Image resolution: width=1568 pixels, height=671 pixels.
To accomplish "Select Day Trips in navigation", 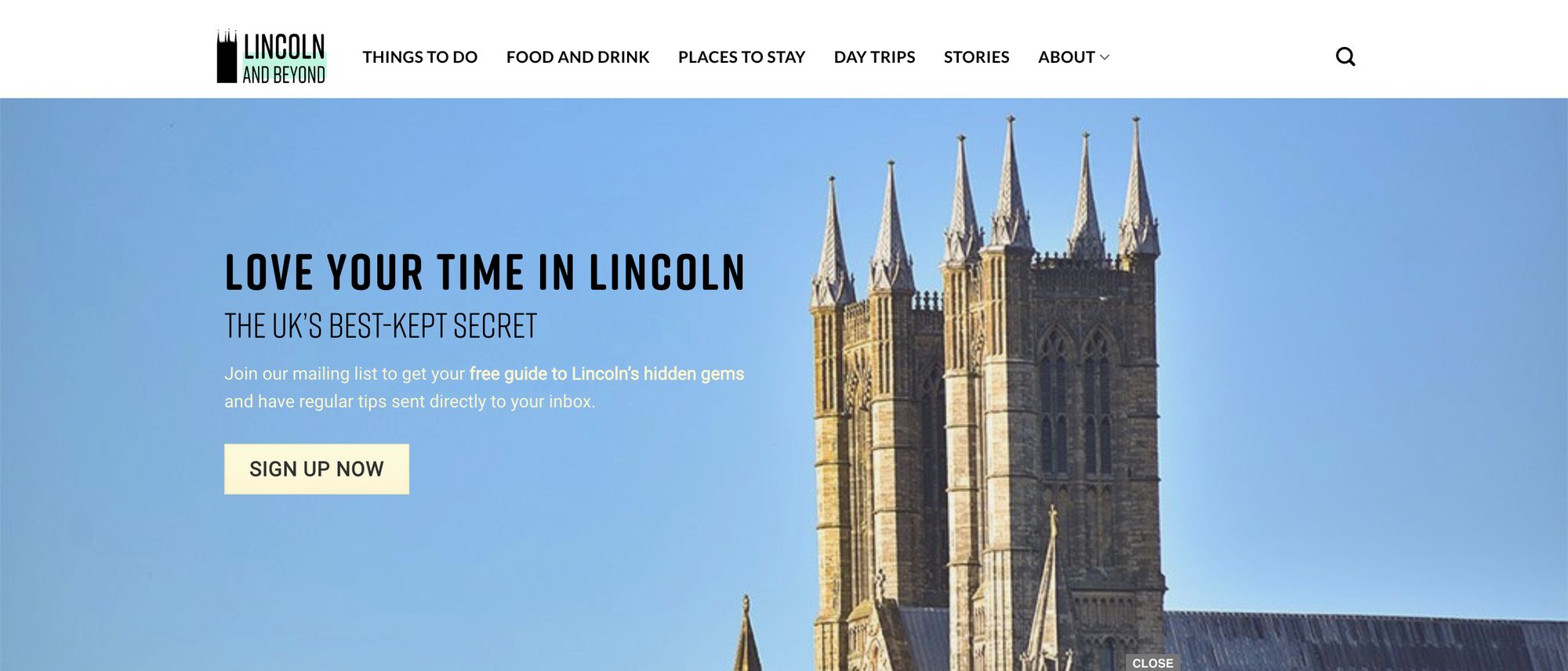I will pyautogui.click(x=874, y=57).
